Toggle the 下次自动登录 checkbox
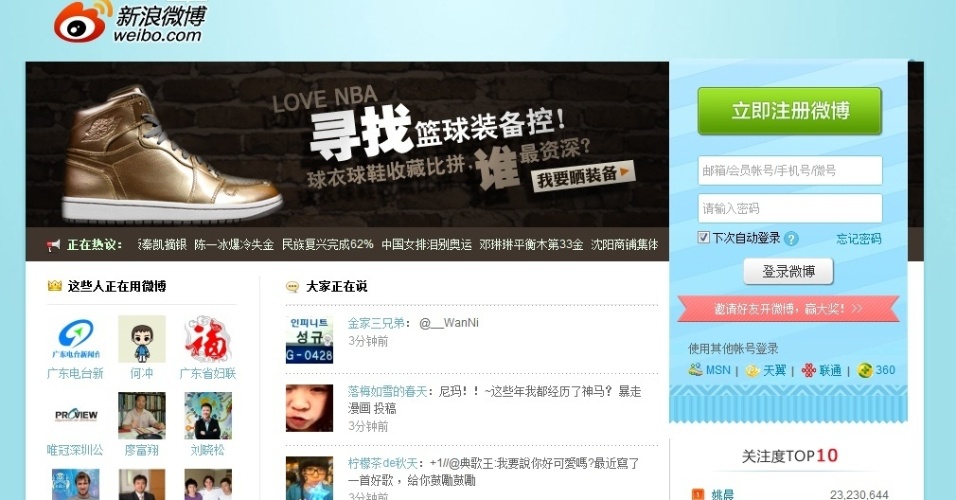The height and width of the screenshot is (500, 956). point(704,237)
